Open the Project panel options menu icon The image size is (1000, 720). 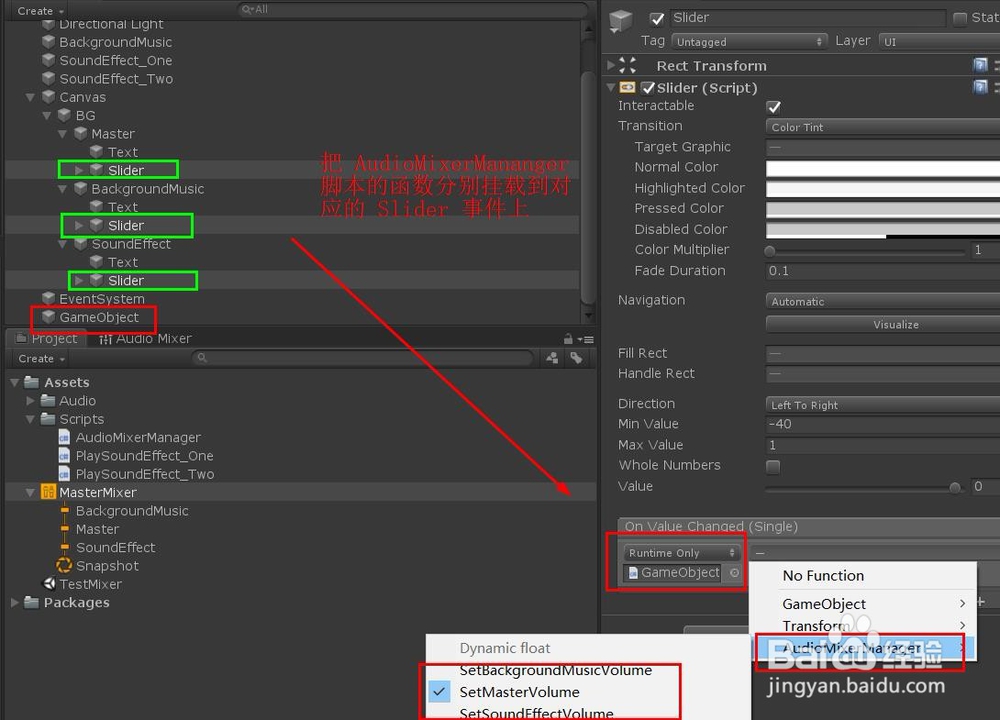585,339
